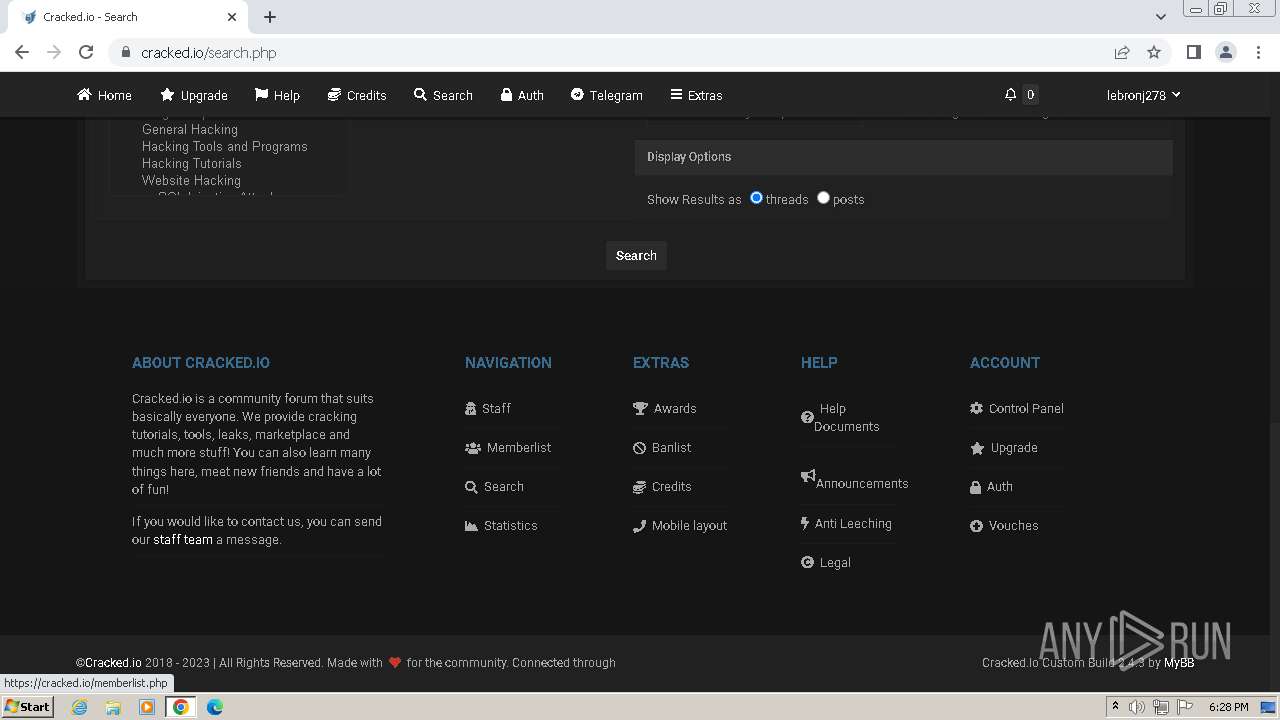The height and width of the screenshot is (720, 1280).
Task: Click the Auth lock icon in navbar
Action: click(507, 95)
